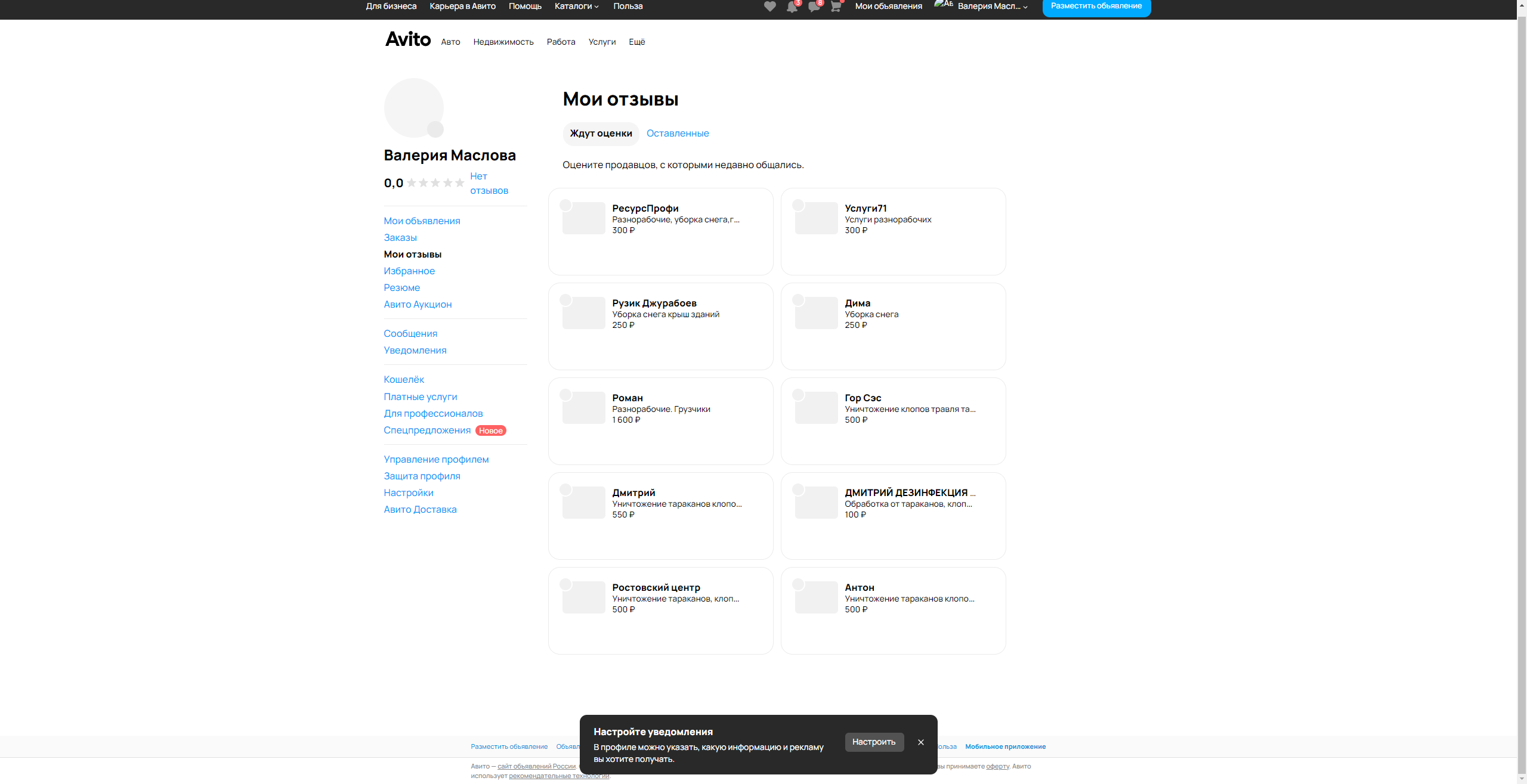Viewport: 1527px width, 784px height.
Task: Open favorites heart icon in header
Action: 769,7
